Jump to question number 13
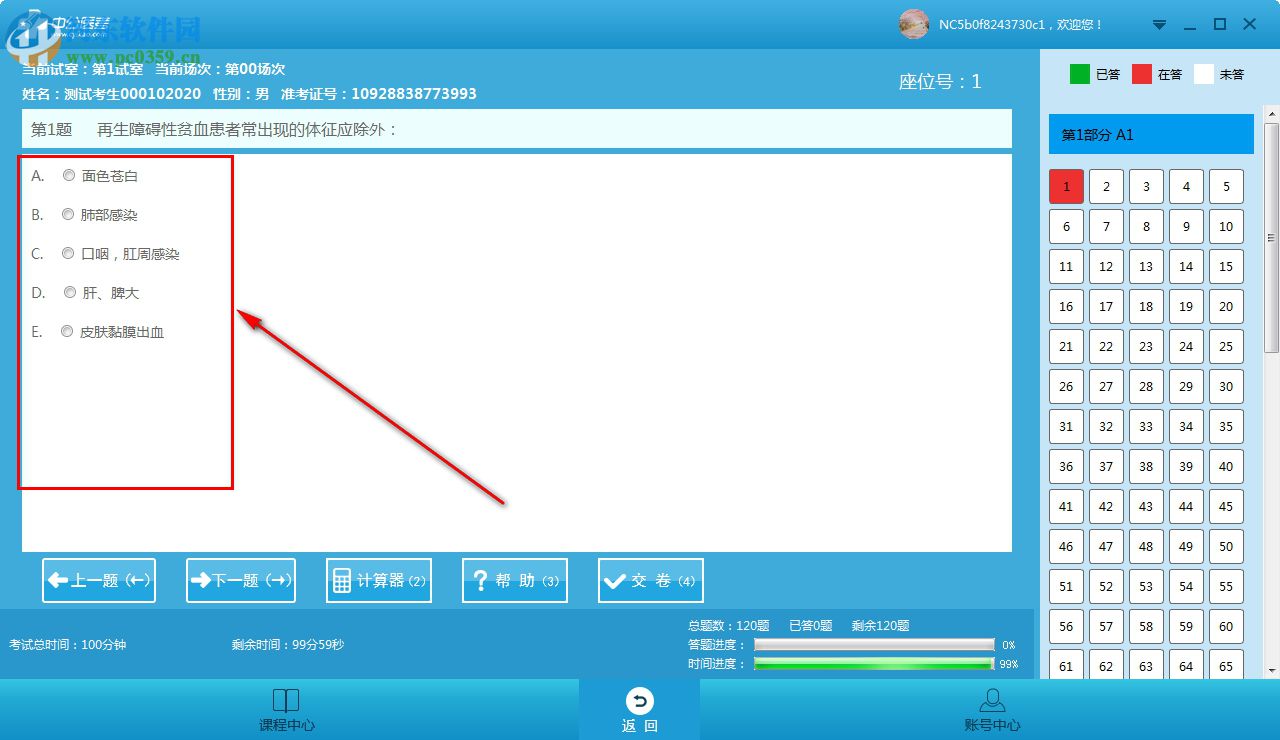 pos(1146,266)
